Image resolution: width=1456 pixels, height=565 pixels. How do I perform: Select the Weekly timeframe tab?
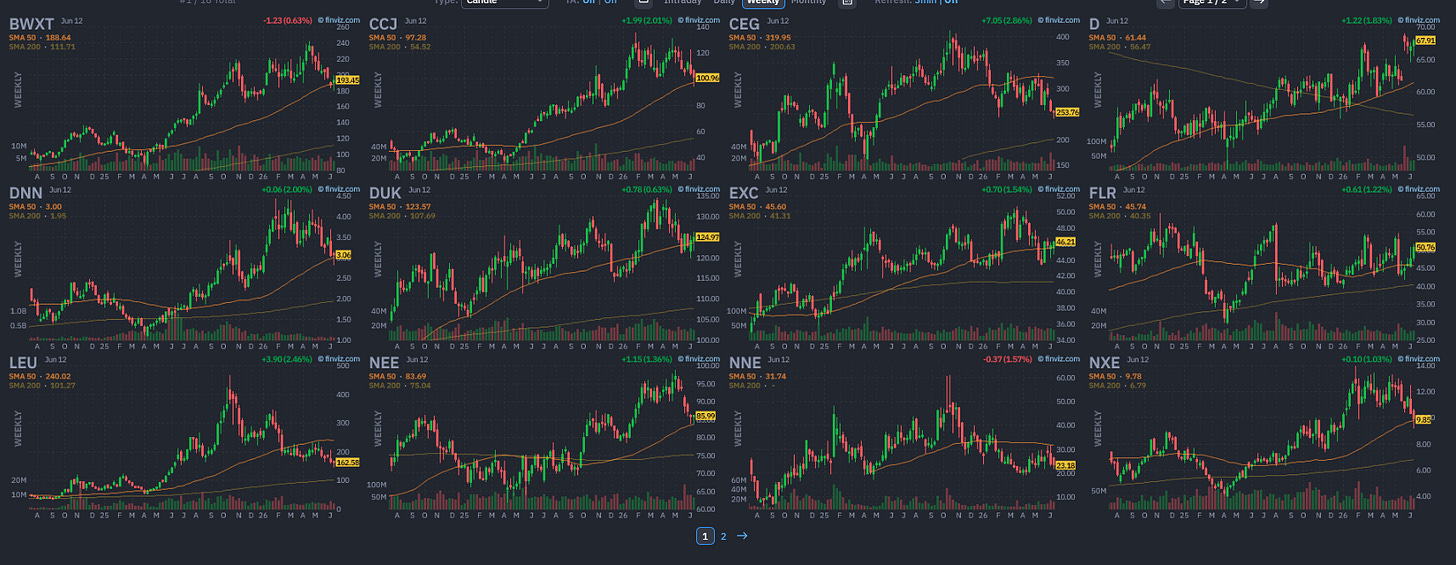[765, 3]
